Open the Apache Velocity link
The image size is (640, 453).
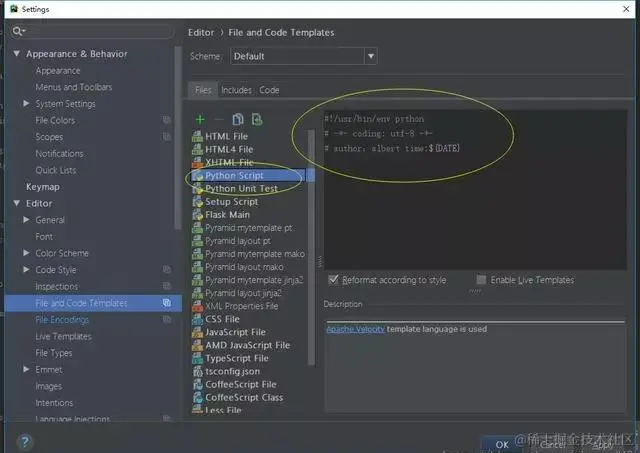click(355, 329)
